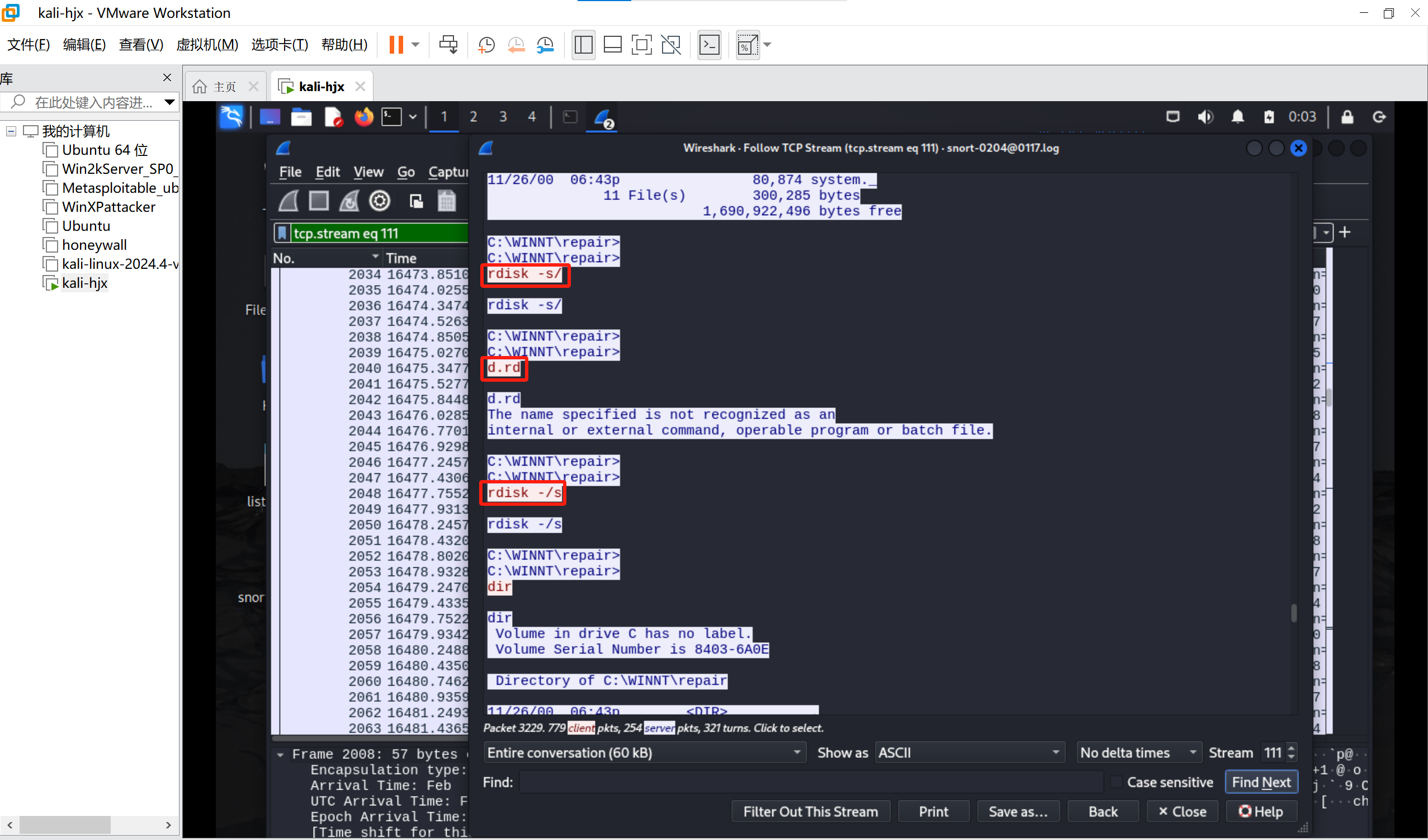Open Wireshark capture options gear icon

[380, 202]
